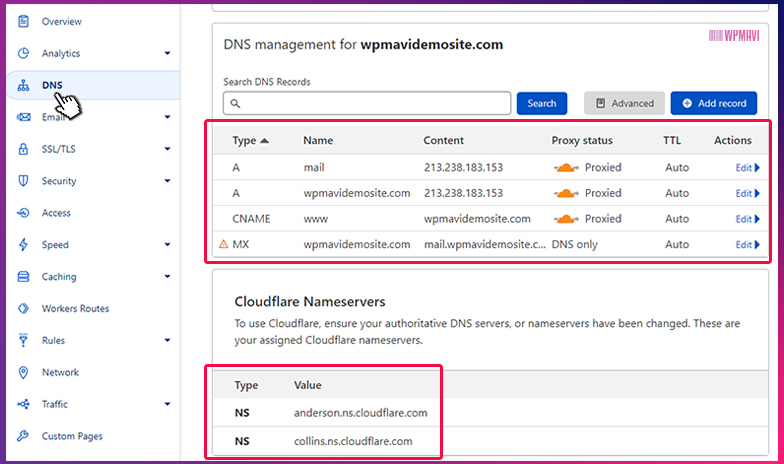
Task: Edit the MX record
Action: 748,244
